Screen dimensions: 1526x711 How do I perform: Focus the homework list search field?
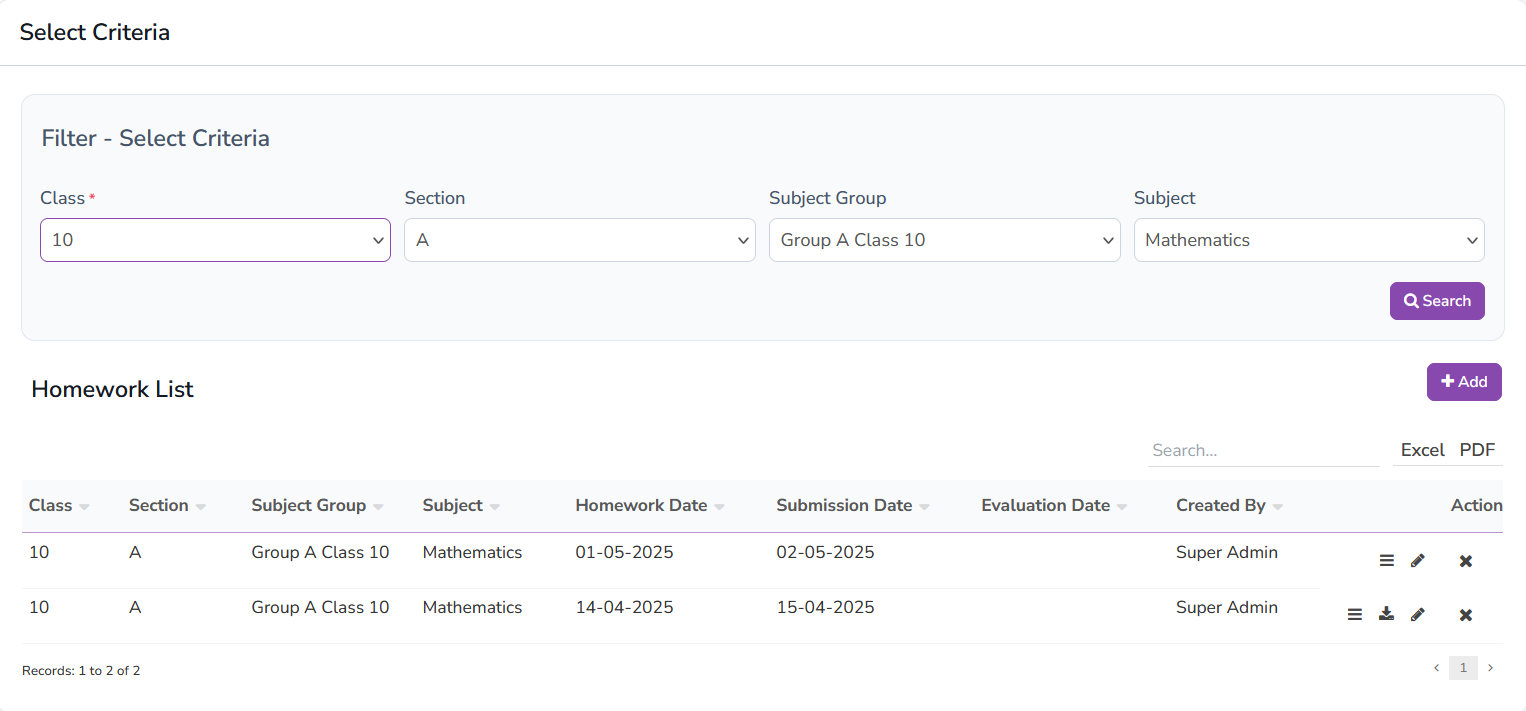coord(1263,451)
